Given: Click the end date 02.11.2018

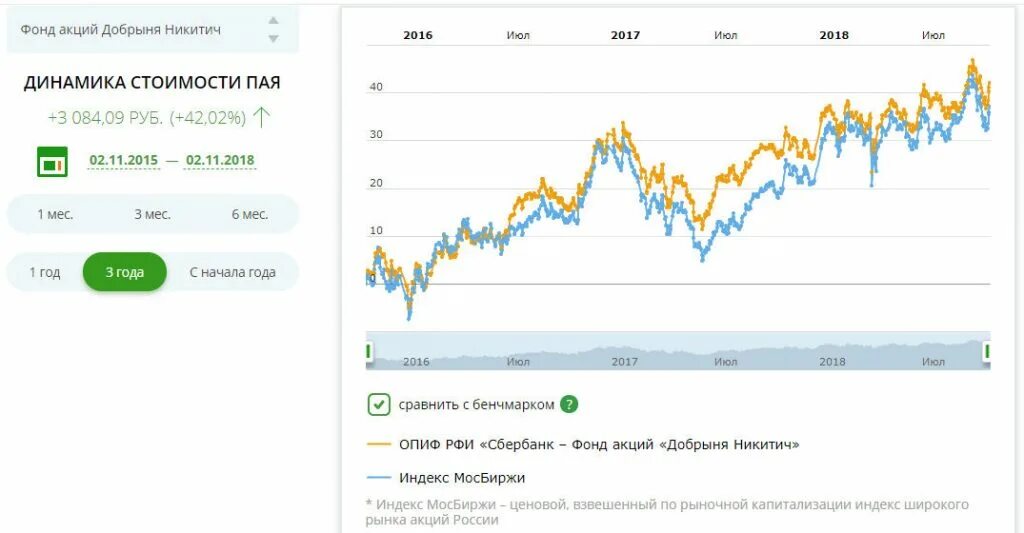Looking at the screenshot, I should tap(220, 160).
